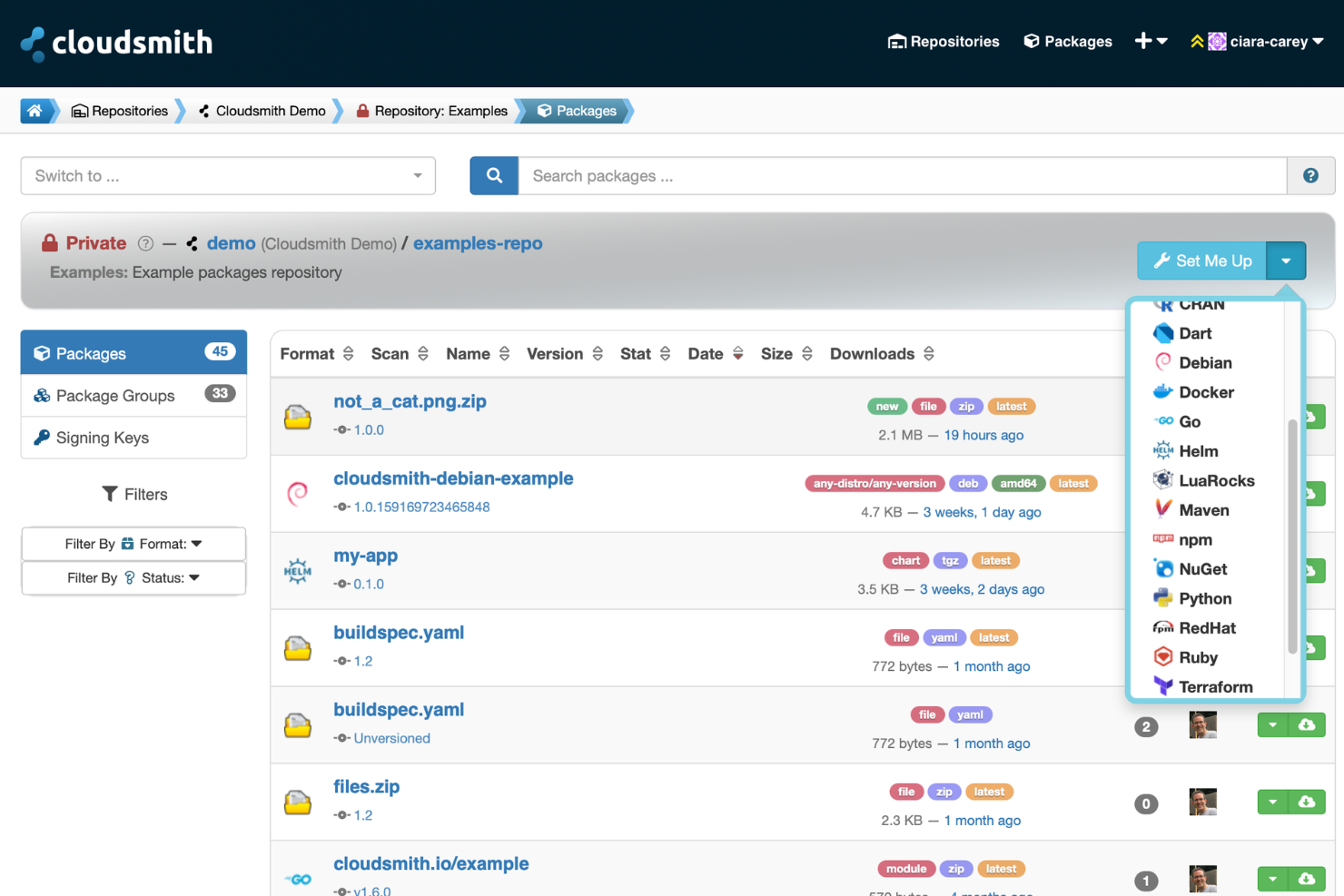Open cloudsmith.io/example package link

click(x=430, y=863)
